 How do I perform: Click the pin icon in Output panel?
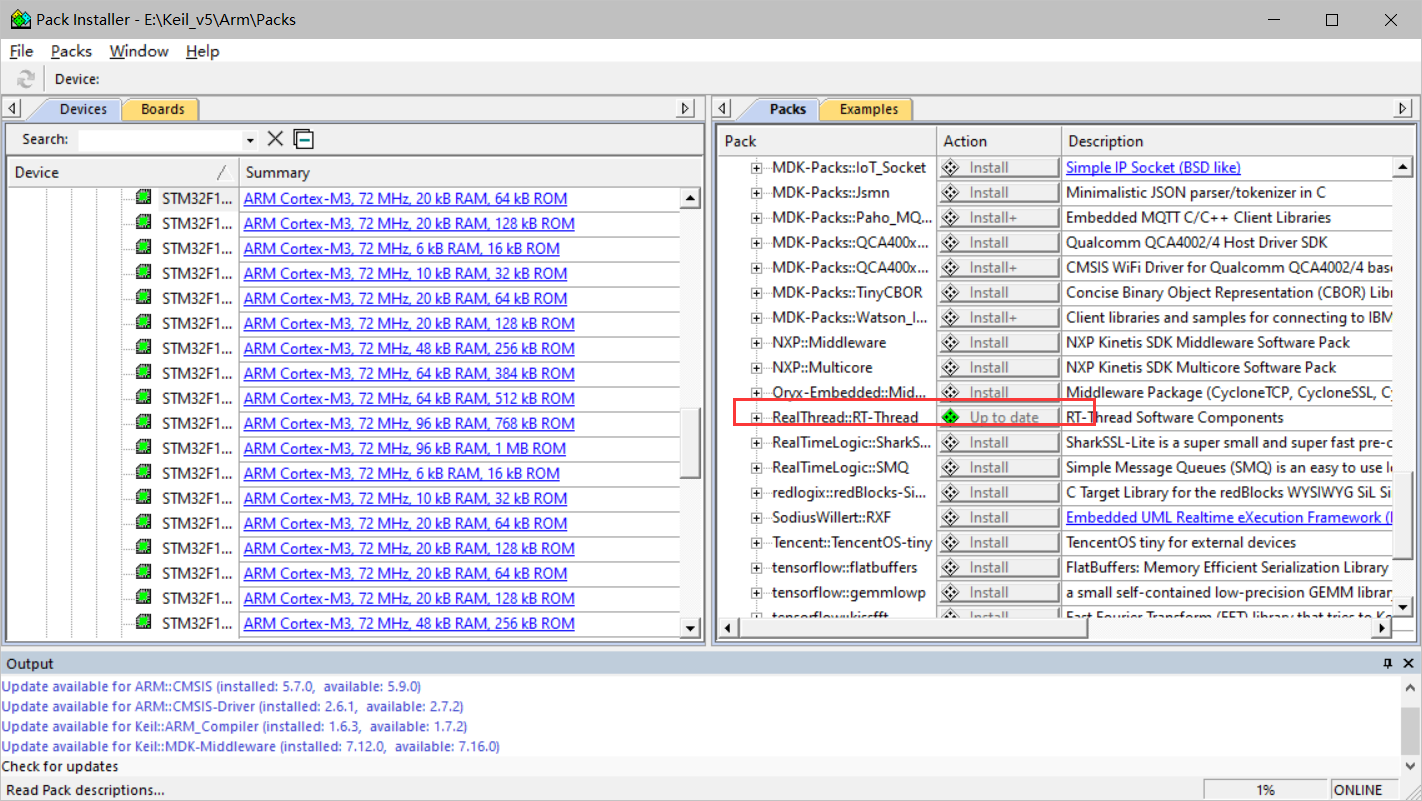coord(1387,663)
